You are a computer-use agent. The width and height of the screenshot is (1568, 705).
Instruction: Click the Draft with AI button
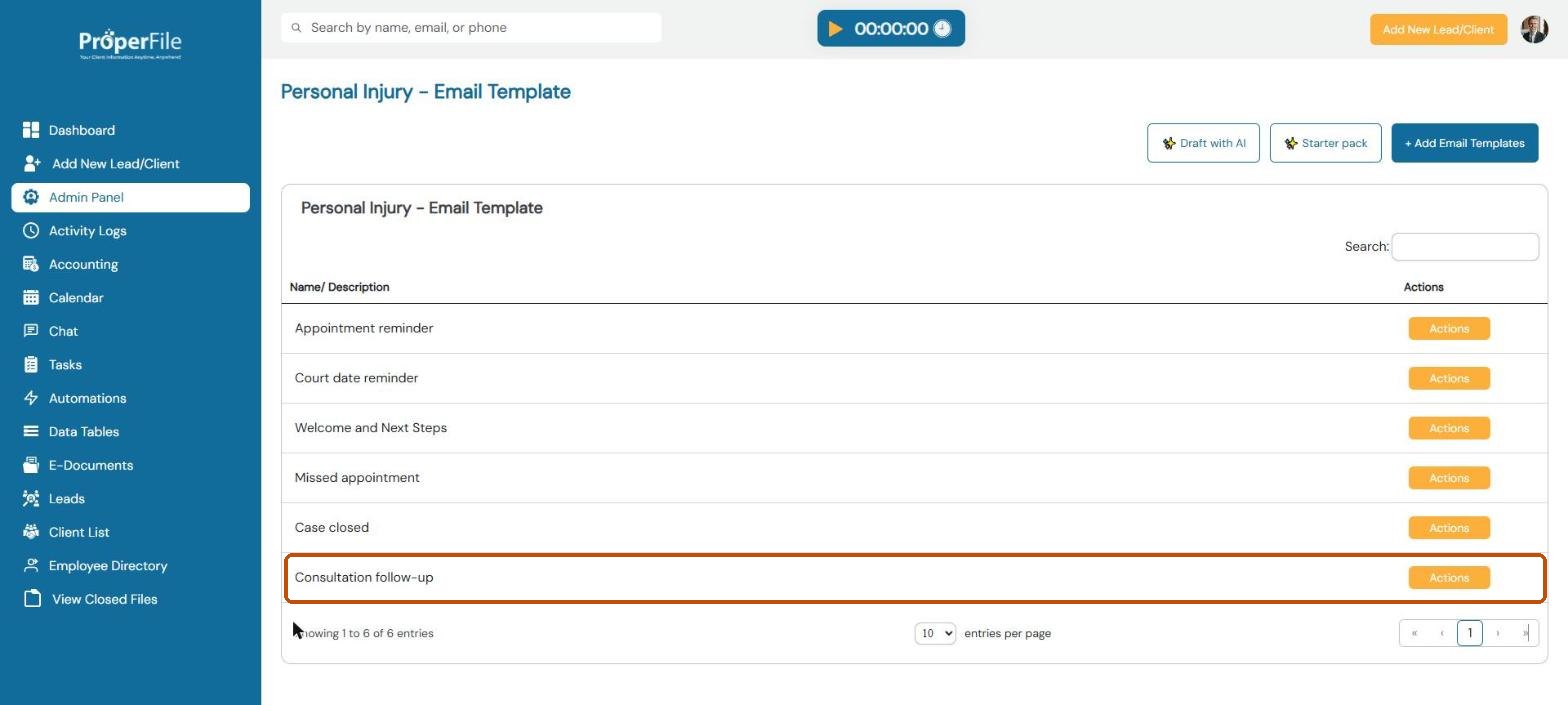[x=1203, y=143]
